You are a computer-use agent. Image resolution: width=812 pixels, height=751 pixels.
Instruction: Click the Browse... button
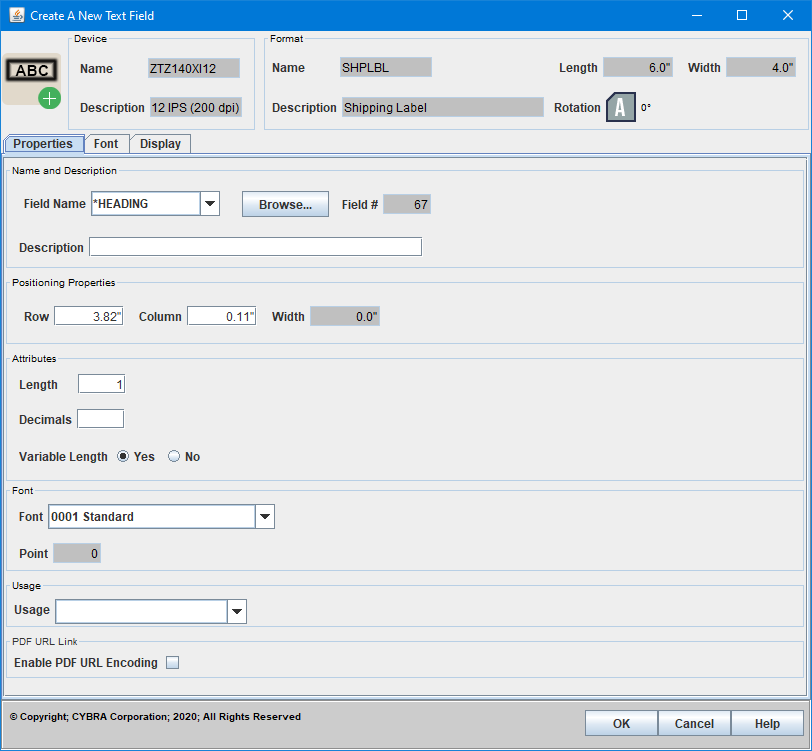tap(285, 204)
